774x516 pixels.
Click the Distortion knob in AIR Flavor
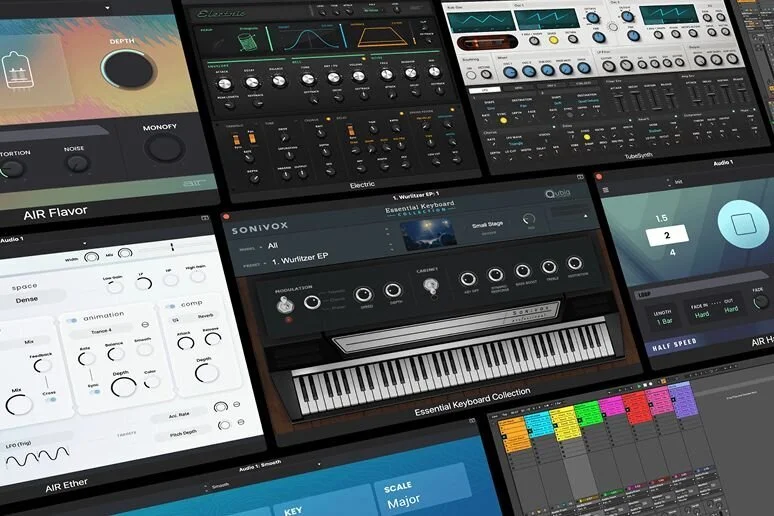(12, 169)
